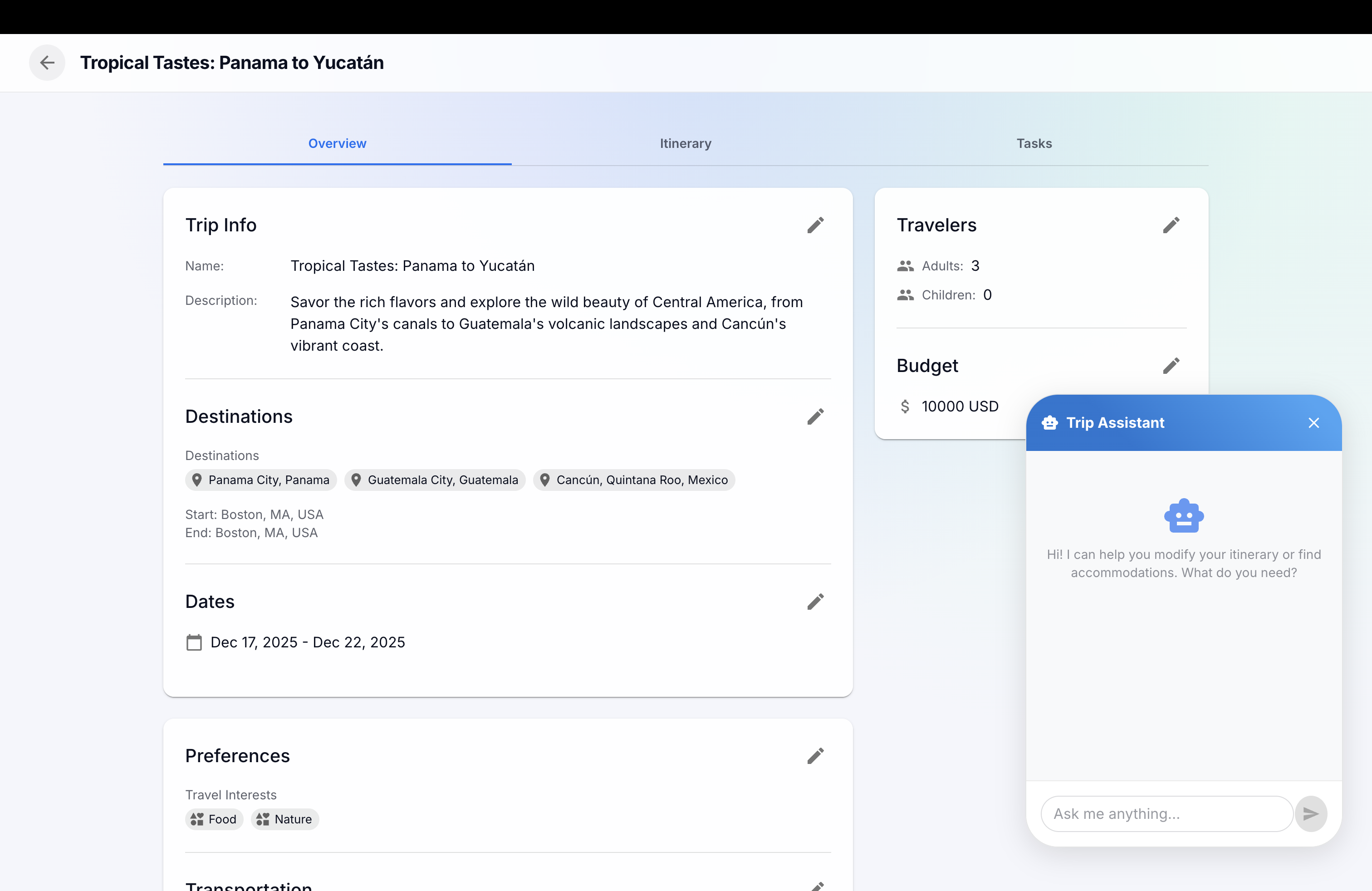Edit trip Dates pencil icon
This screenshot has height=891, width=1372.
point(815,602)
